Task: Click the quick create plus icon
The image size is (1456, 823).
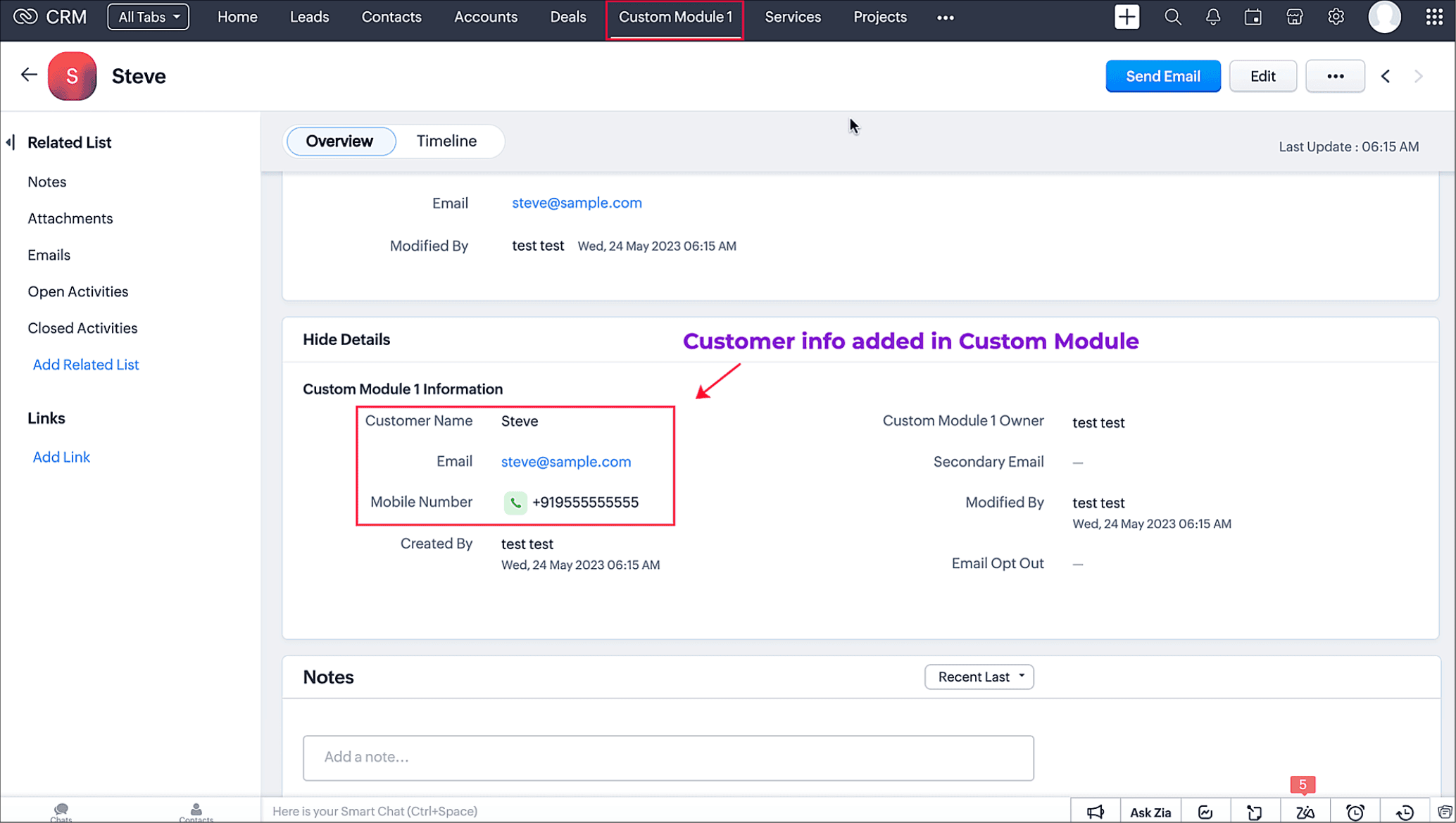Action: [x=1126, y=17]
